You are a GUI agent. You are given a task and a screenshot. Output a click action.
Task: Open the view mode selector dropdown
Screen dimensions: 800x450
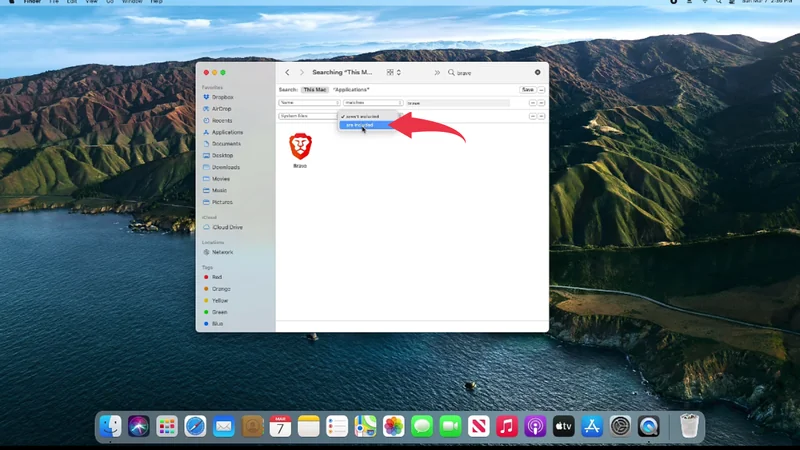394,73
